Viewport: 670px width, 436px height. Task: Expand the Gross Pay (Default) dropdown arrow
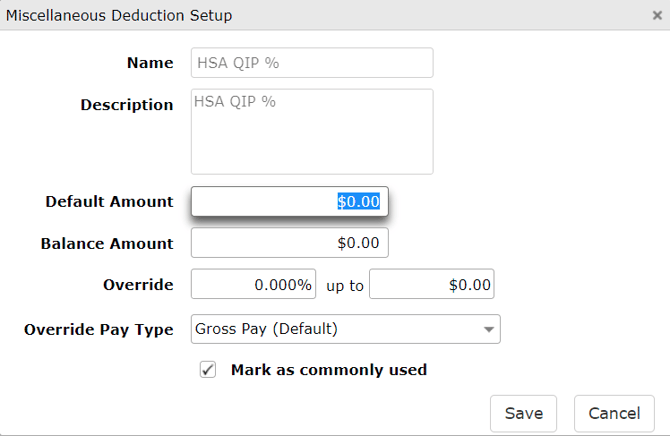click(x=488, y=329)
